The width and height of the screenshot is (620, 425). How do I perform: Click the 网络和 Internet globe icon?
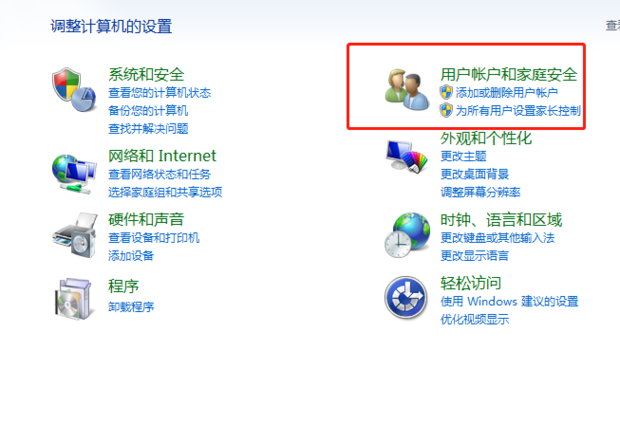pyautogui.click(x=74, y=174)
